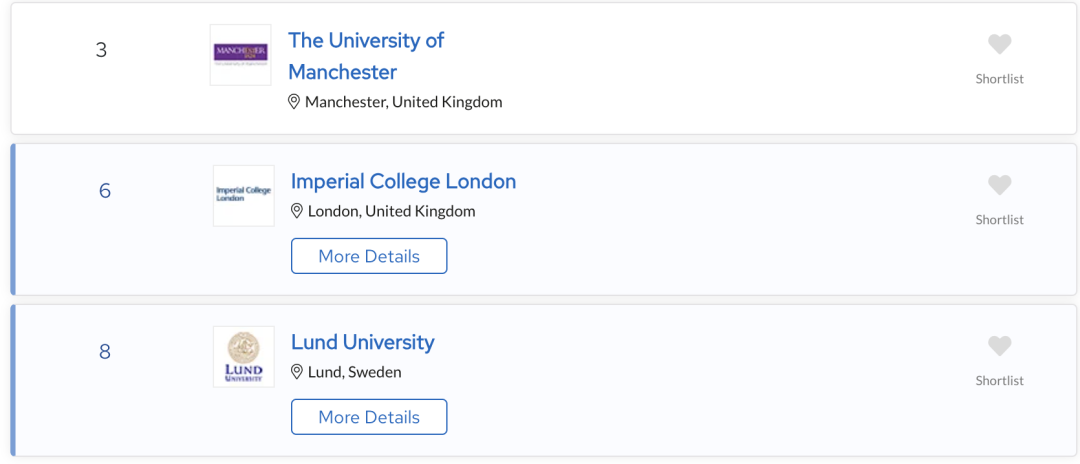Click the location pin next to London, United Kingdom

click(x=297, y=211)
